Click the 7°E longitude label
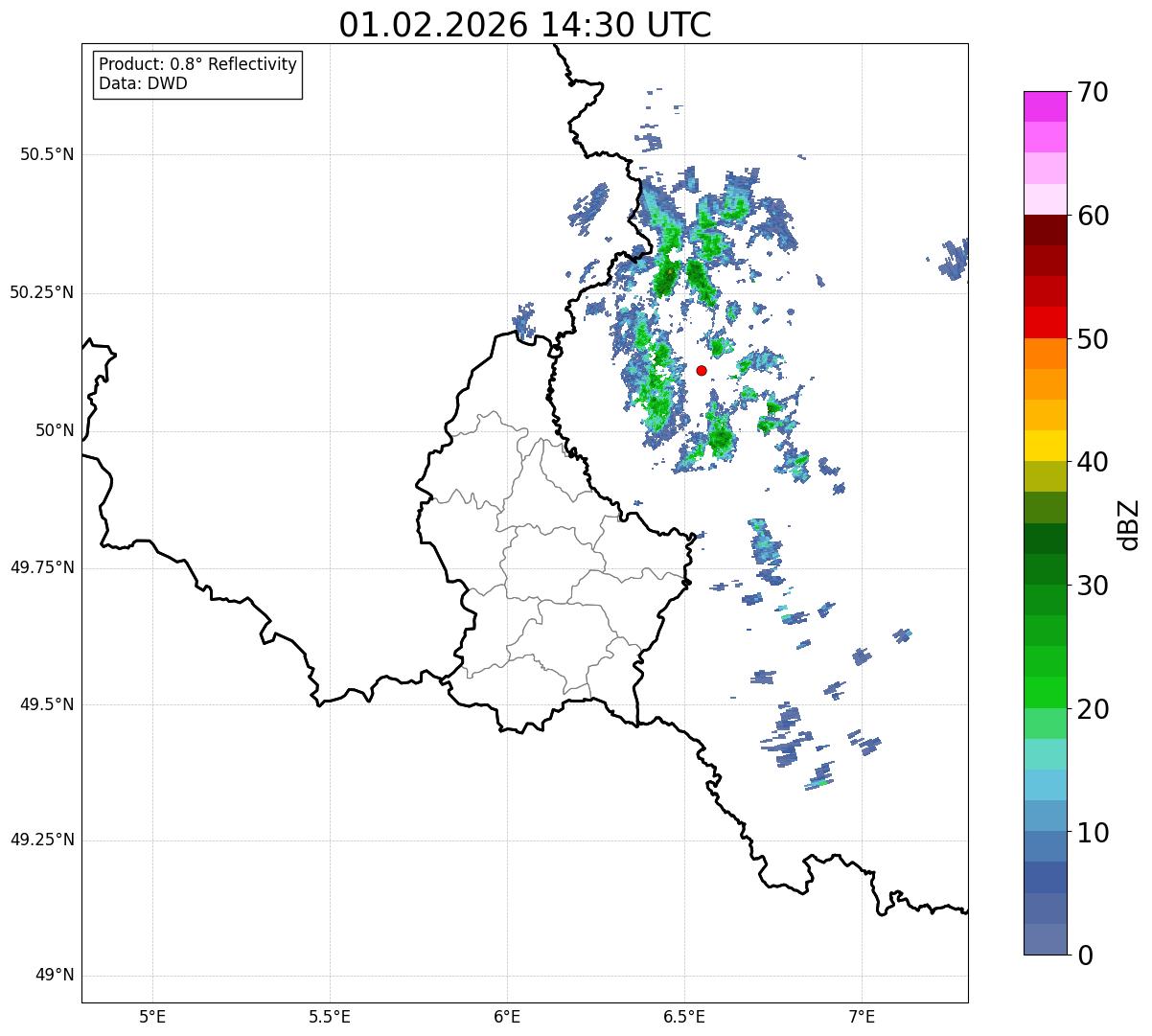The width and height of the screenshot is (1152, 1036). (x=862, y=1016)
